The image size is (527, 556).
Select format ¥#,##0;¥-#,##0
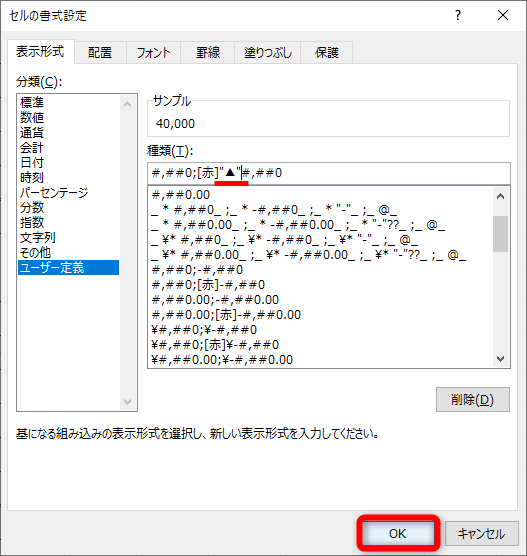(320, 330)
